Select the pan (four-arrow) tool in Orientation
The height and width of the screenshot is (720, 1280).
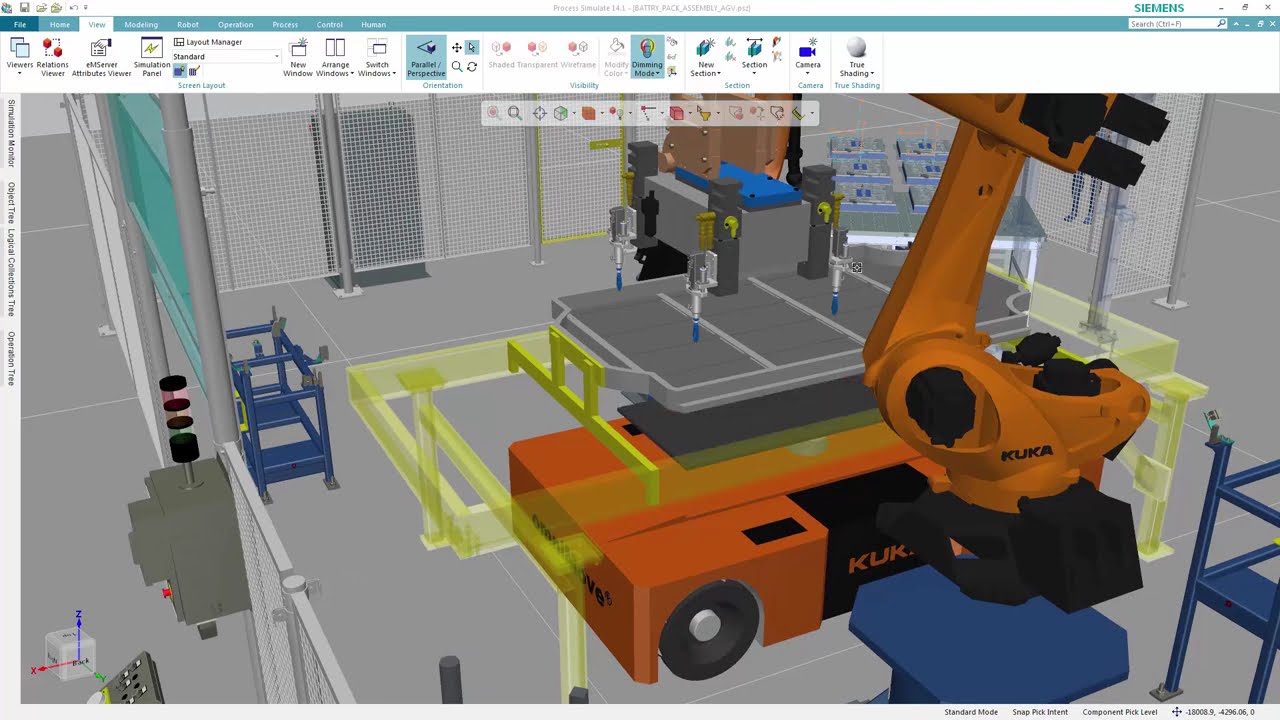(457, 47)
